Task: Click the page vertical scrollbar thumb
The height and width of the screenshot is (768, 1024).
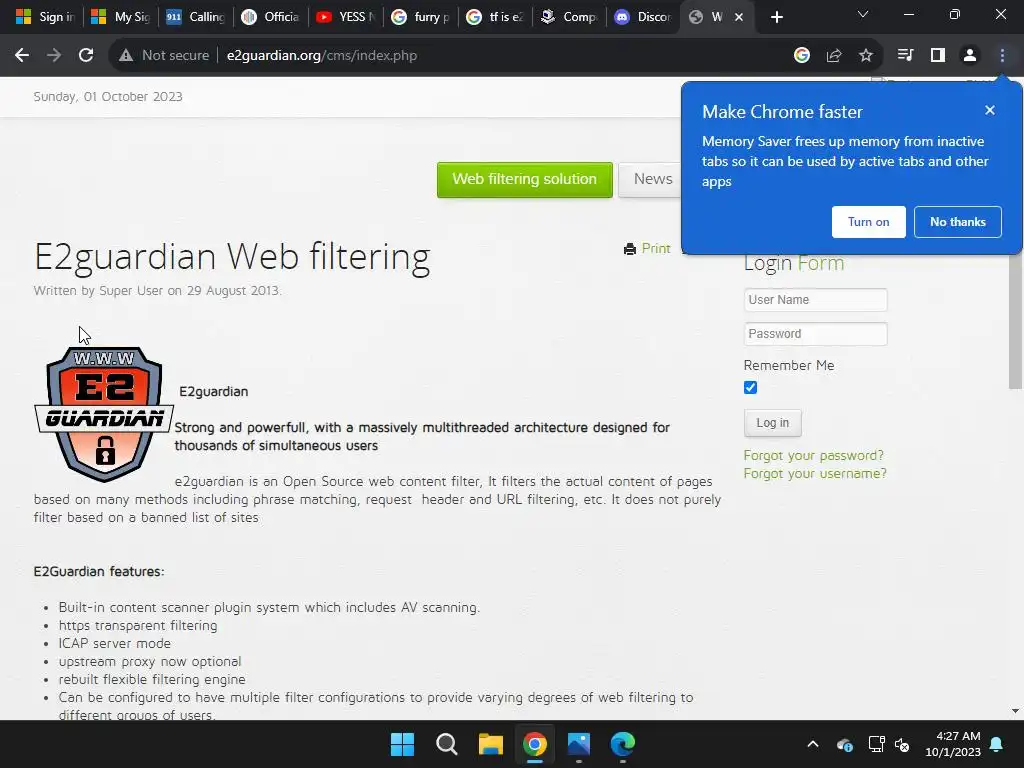Action: tap(1016, 320)
